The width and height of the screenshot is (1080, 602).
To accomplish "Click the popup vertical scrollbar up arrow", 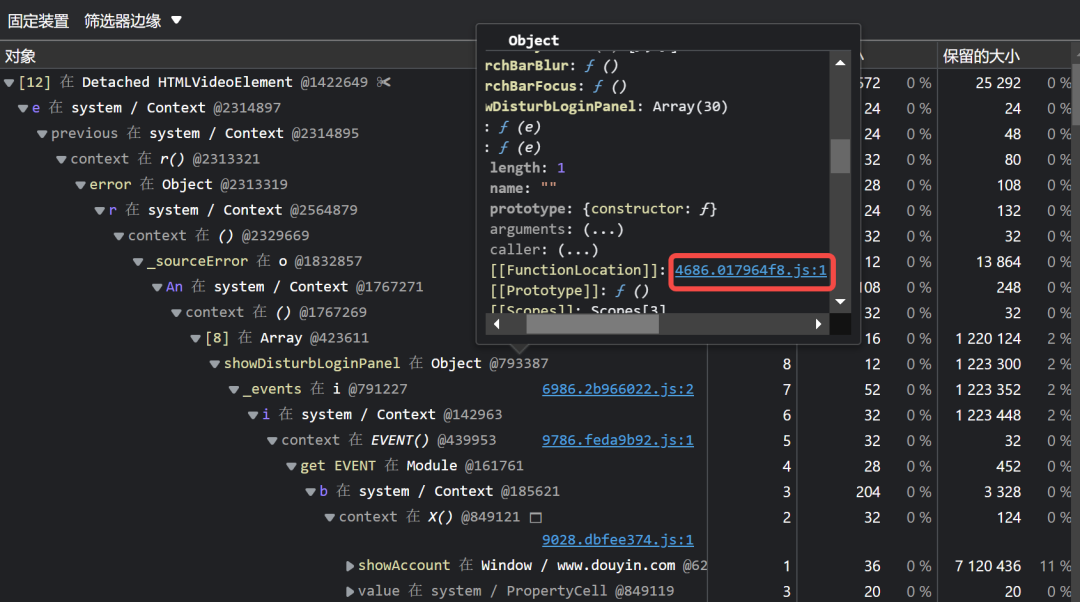I will [x=840, y=63].
